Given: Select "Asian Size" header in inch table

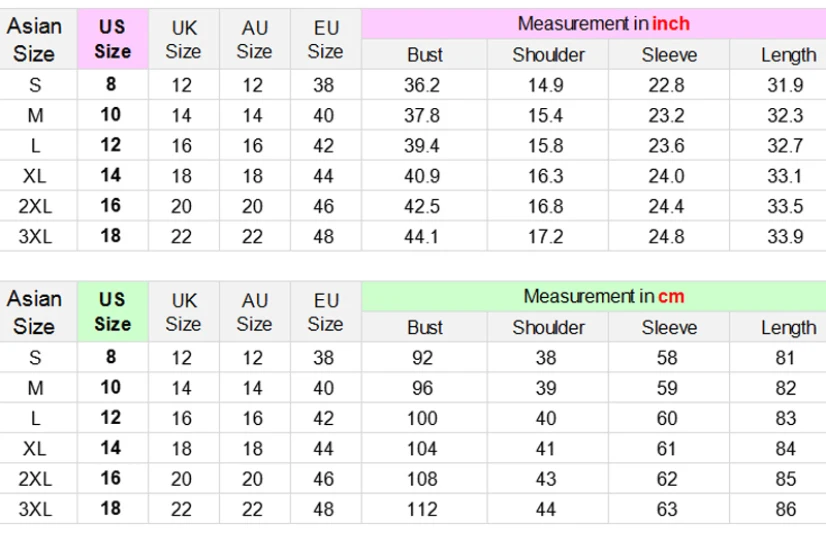Looking at the screenshot, I should (34, 40).
